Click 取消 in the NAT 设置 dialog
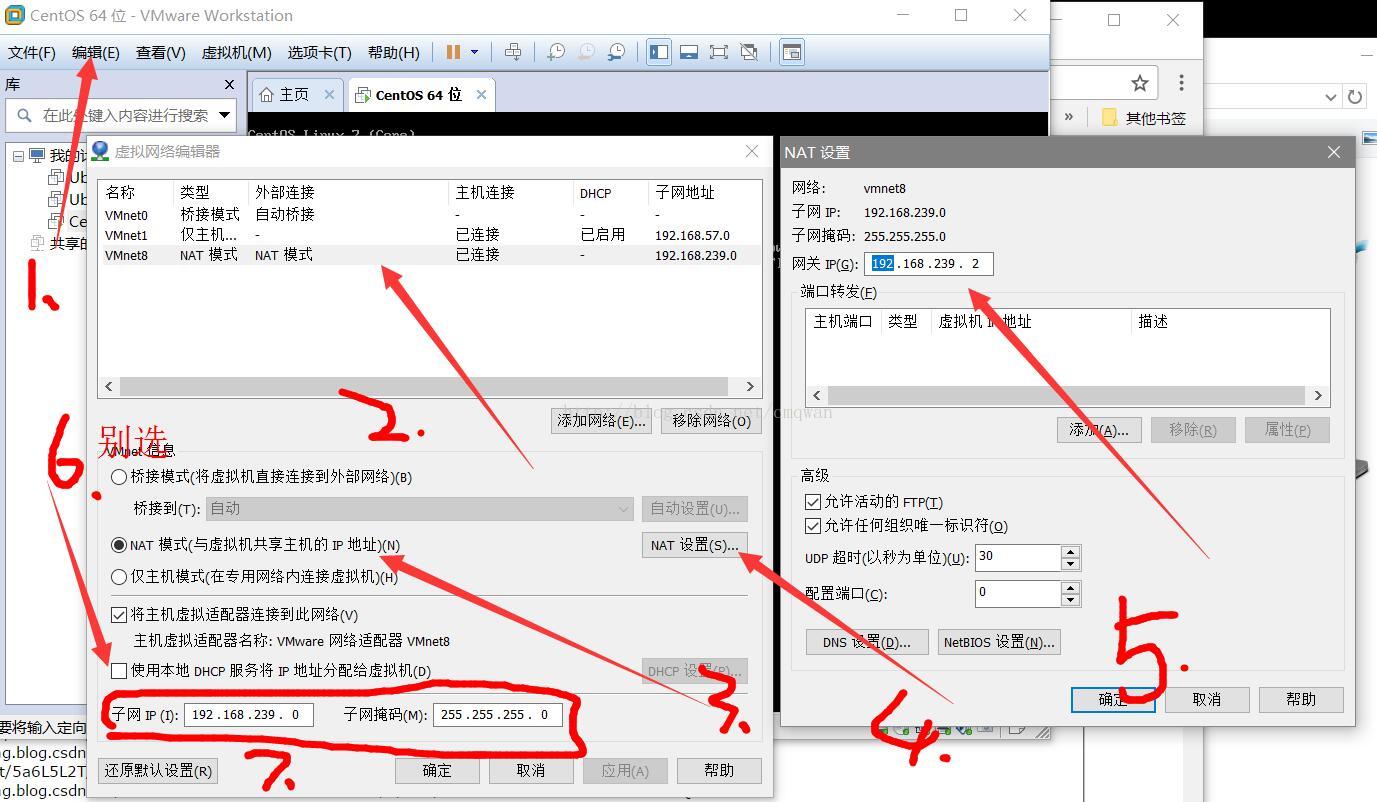 (x=1207, y=699)
